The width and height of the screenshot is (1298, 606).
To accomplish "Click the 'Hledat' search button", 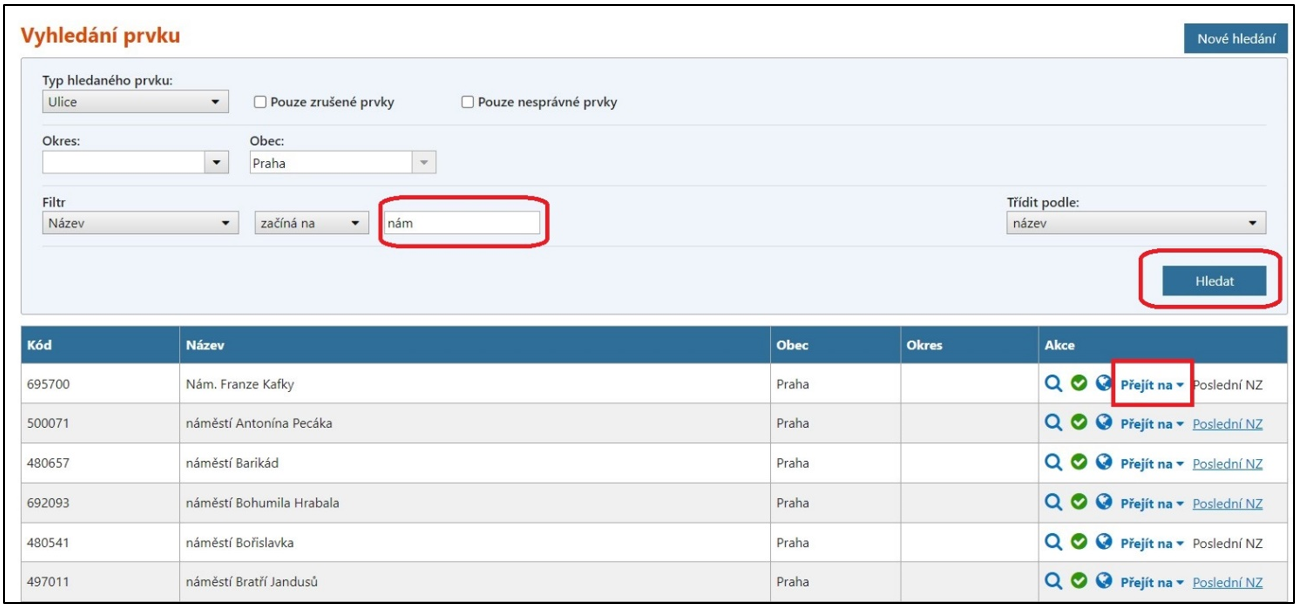I will pyautogui.click(x=1214, y=282).
